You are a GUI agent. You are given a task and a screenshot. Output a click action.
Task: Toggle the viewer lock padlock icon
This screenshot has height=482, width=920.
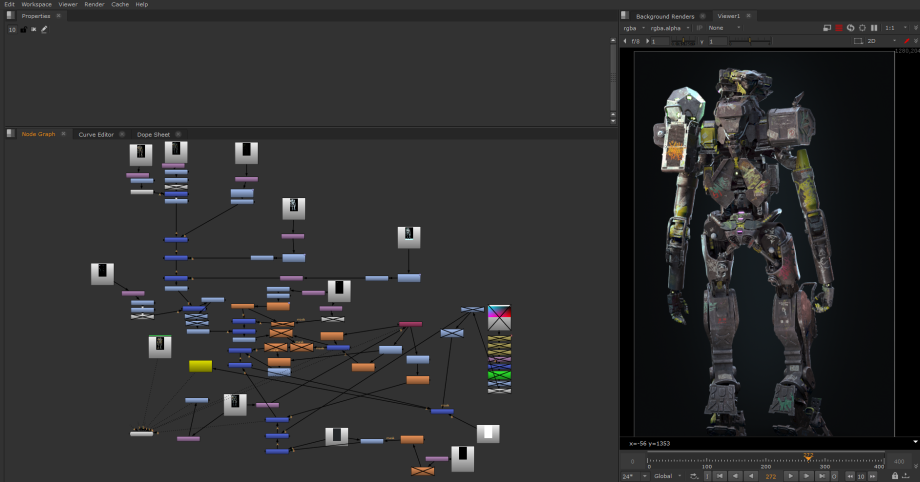[895, 476]
